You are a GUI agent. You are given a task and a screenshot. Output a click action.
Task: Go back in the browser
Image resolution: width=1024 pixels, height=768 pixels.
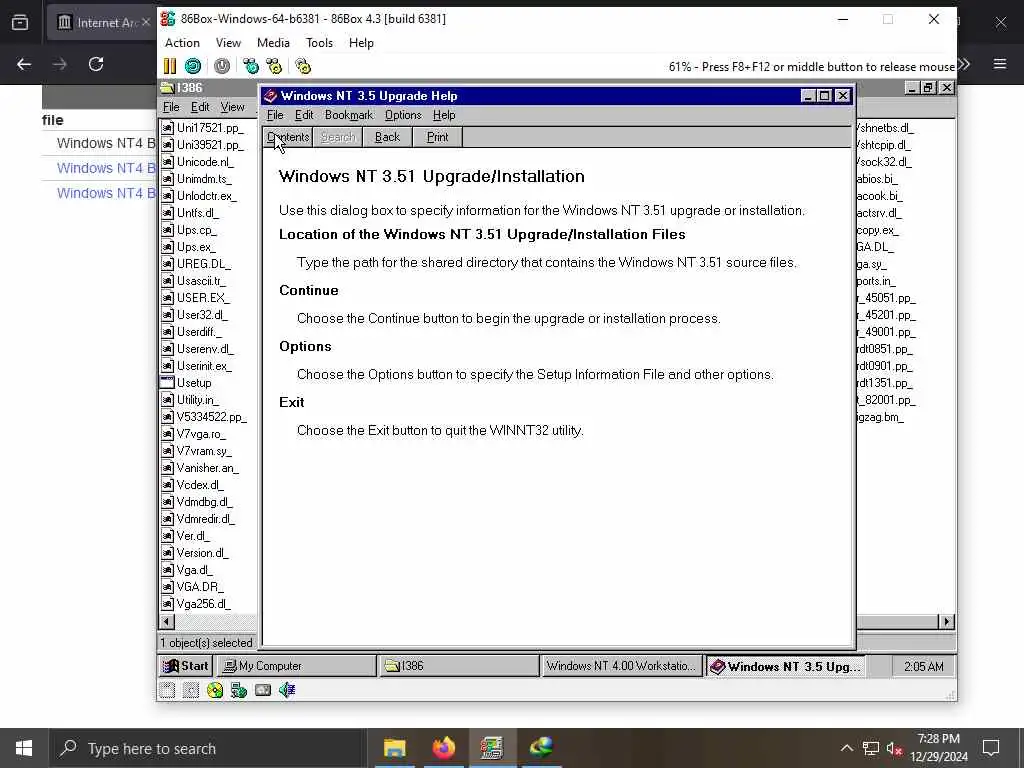(x=24, y=64)
